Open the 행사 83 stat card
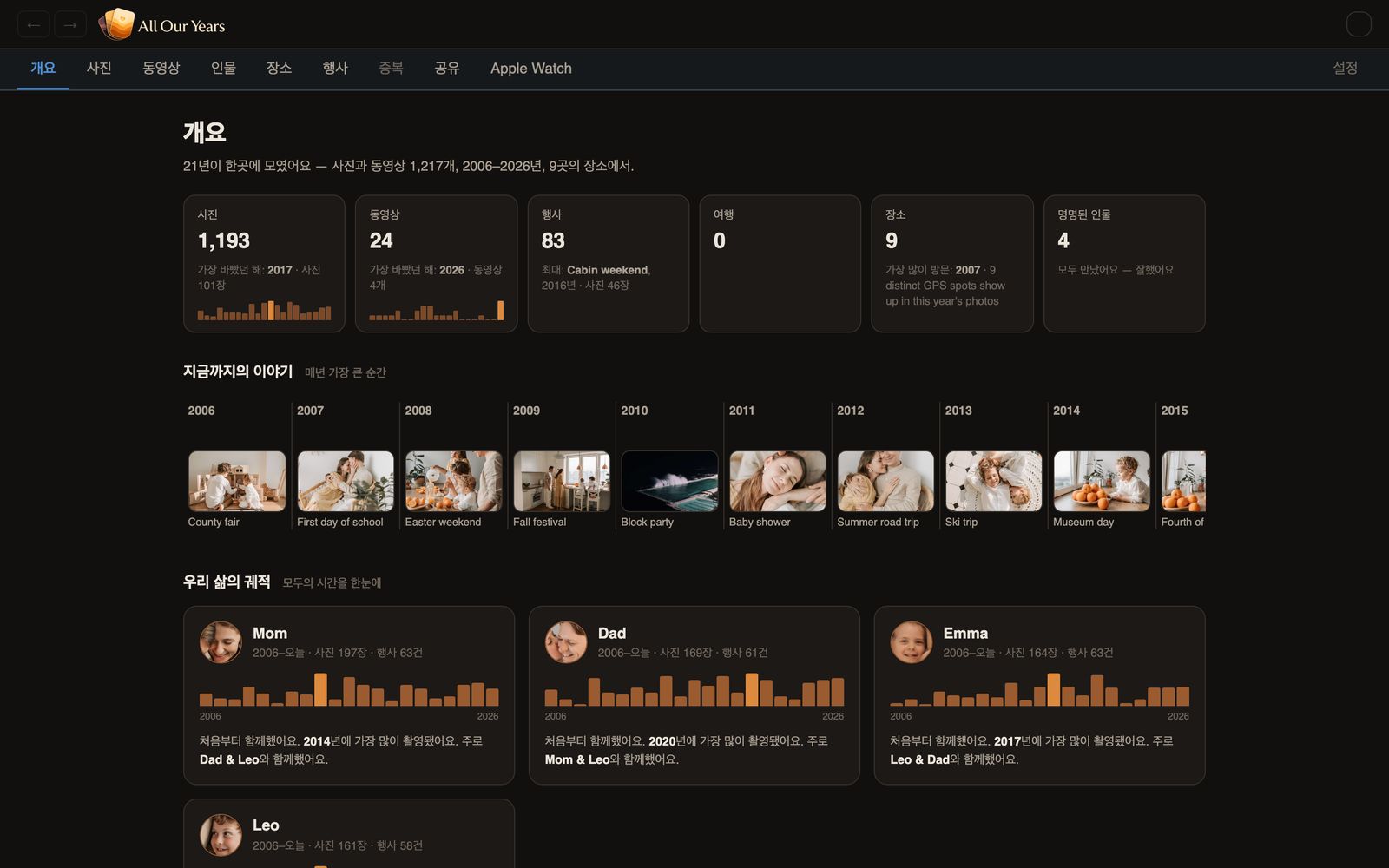Image resolution: width=1389 pixels, height=868 pixels. tap(609, 264)
